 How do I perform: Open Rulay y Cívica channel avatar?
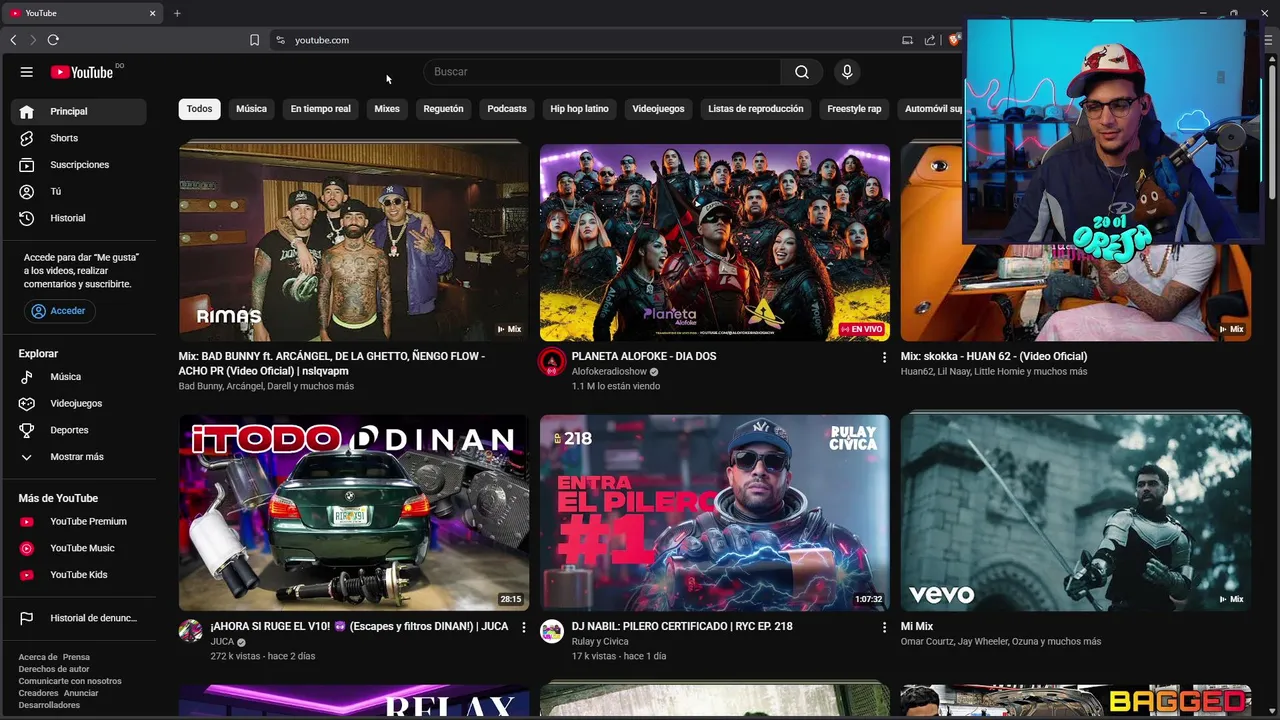[552, 631]
